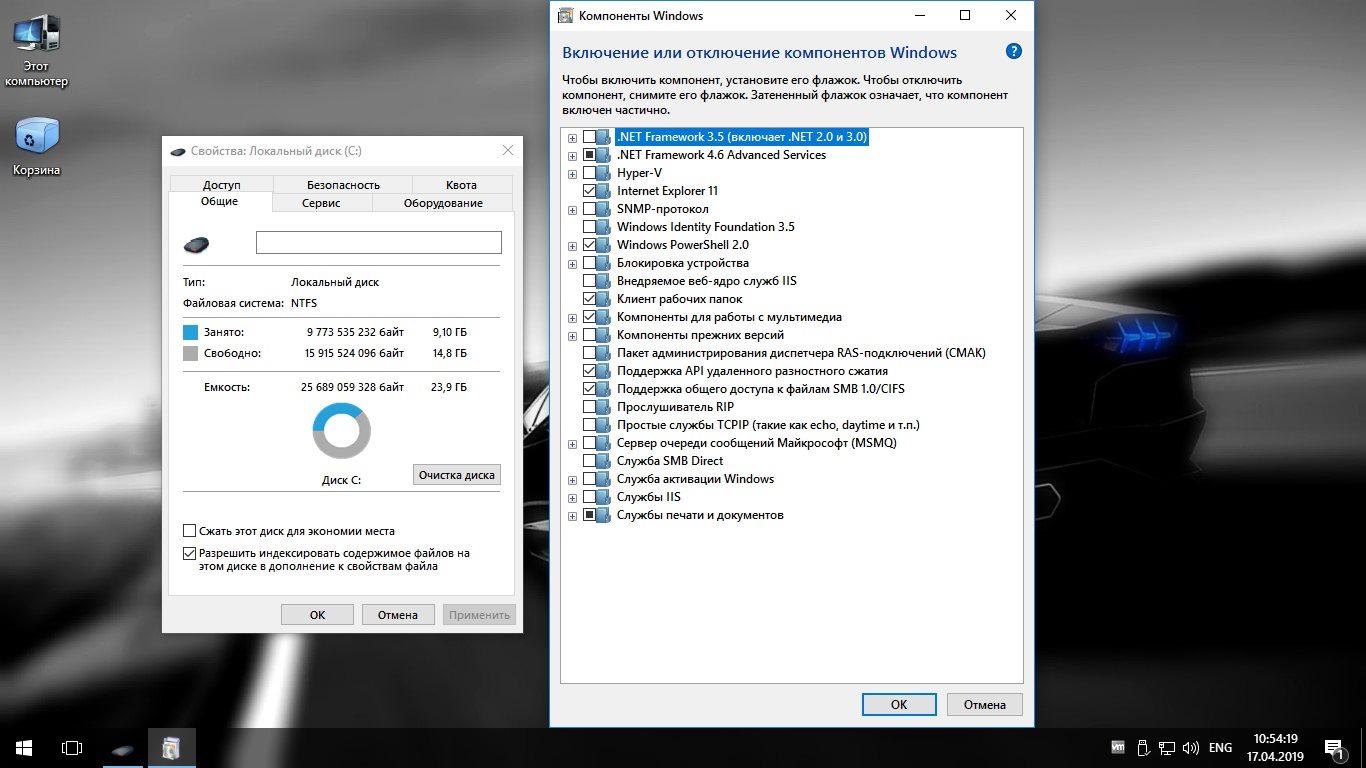
Task: Enable the Hyper-V component checkbox
Action: (589, 173)
